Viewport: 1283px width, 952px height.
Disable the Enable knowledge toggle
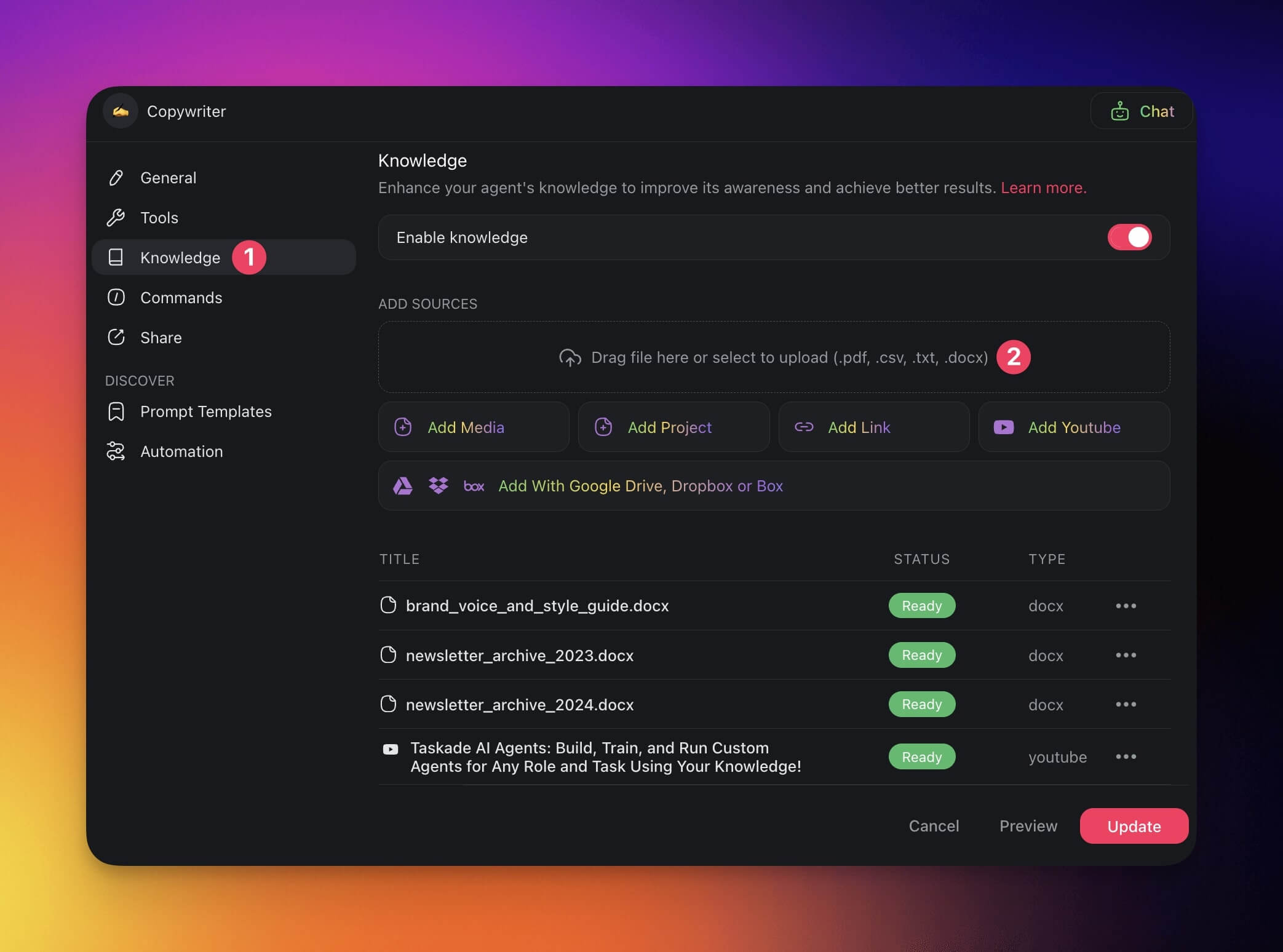(x=1129, y=237)
